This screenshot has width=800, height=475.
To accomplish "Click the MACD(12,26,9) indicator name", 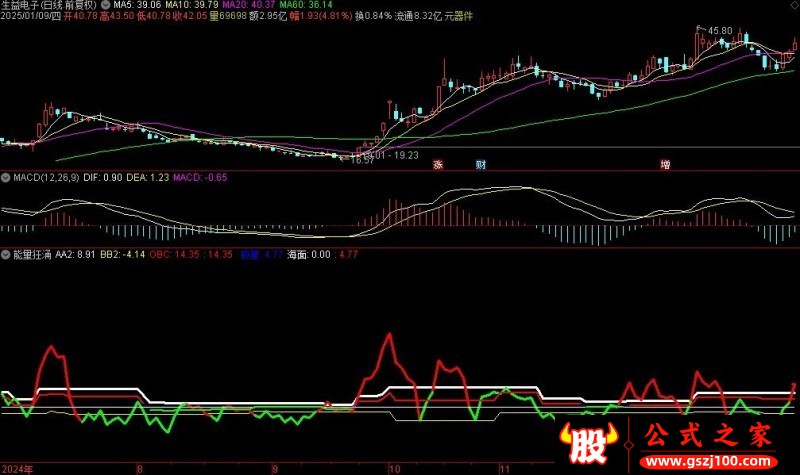I will pyautogui.click(x=46, y=178).
